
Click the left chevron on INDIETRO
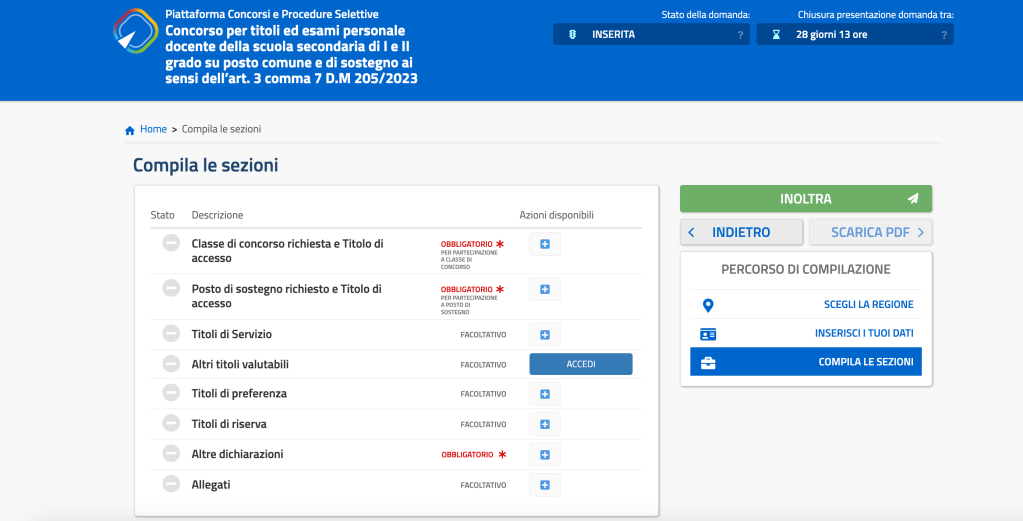pyautogui.click(x=692, y=232)
